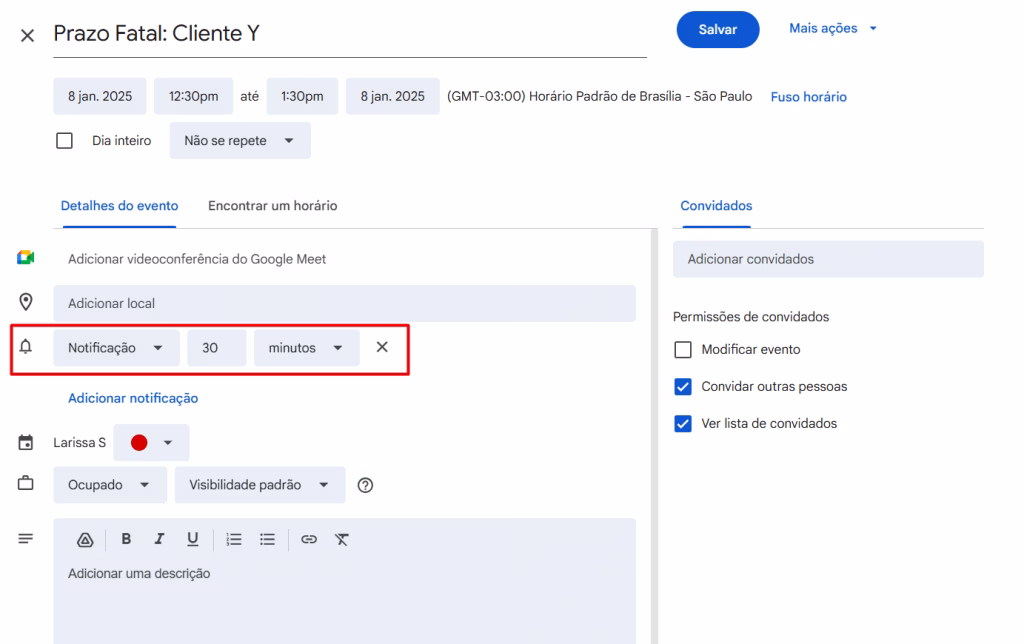Click the Permissões de convidados heading
Image resolution: width=1024 pixels, height=644 pixels.
751,317
